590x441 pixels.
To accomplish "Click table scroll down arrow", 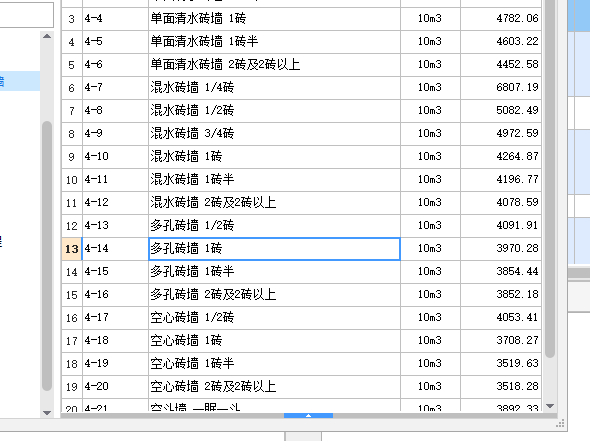I will (550, 406).
